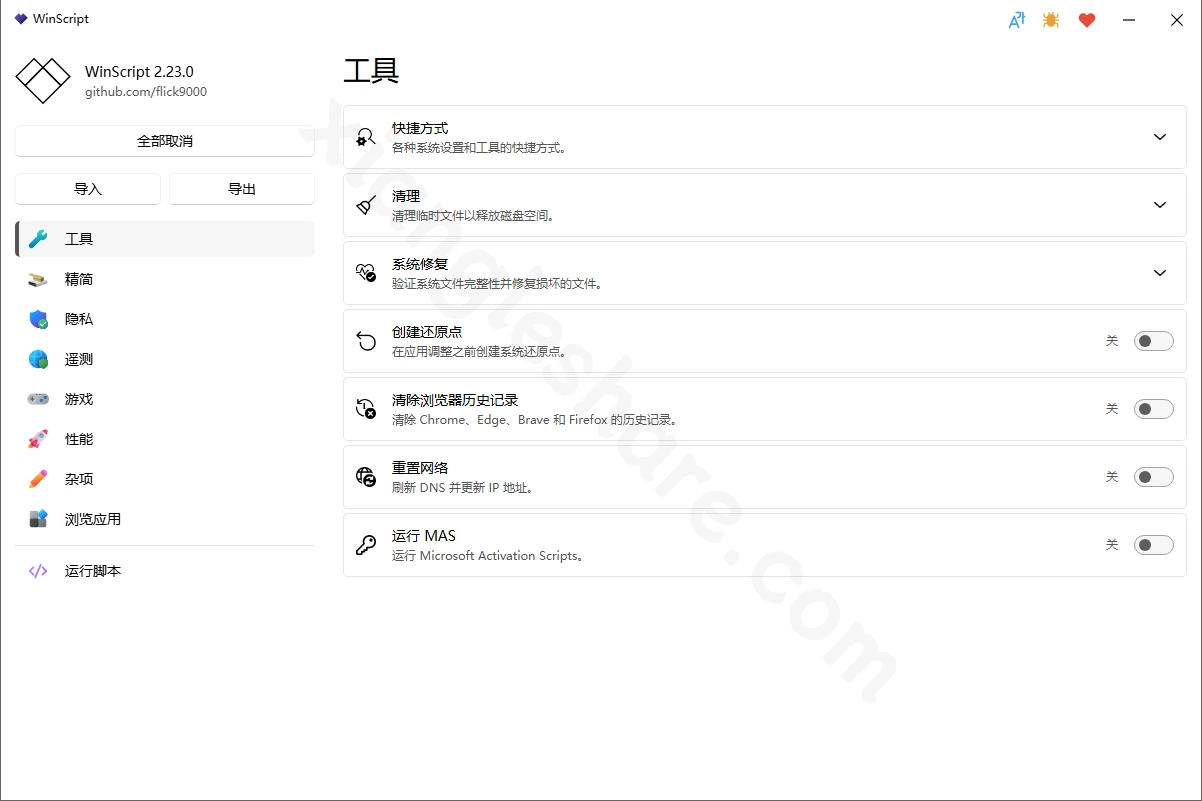Viewport: 1202px width, 801px height.
Task: Click the orange bug report icon
Action: click(x=1051, y=19)
